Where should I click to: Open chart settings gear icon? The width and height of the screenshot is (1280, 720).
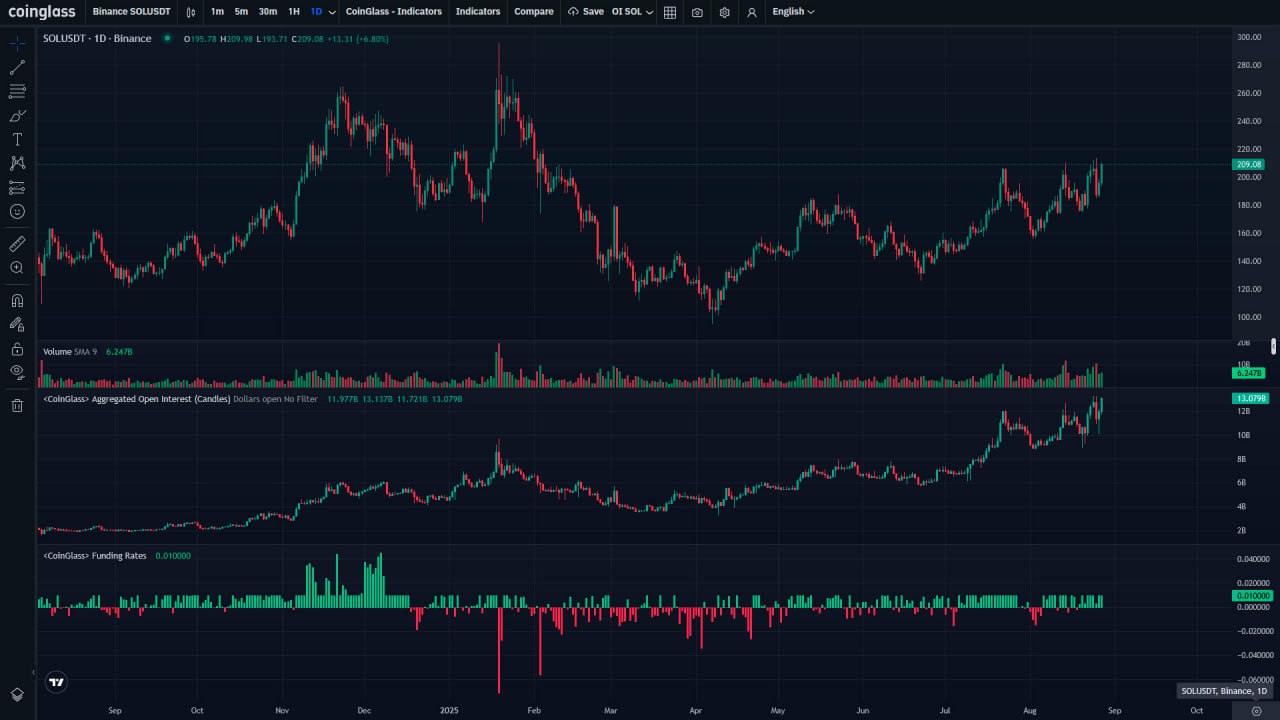click(724, 12)
